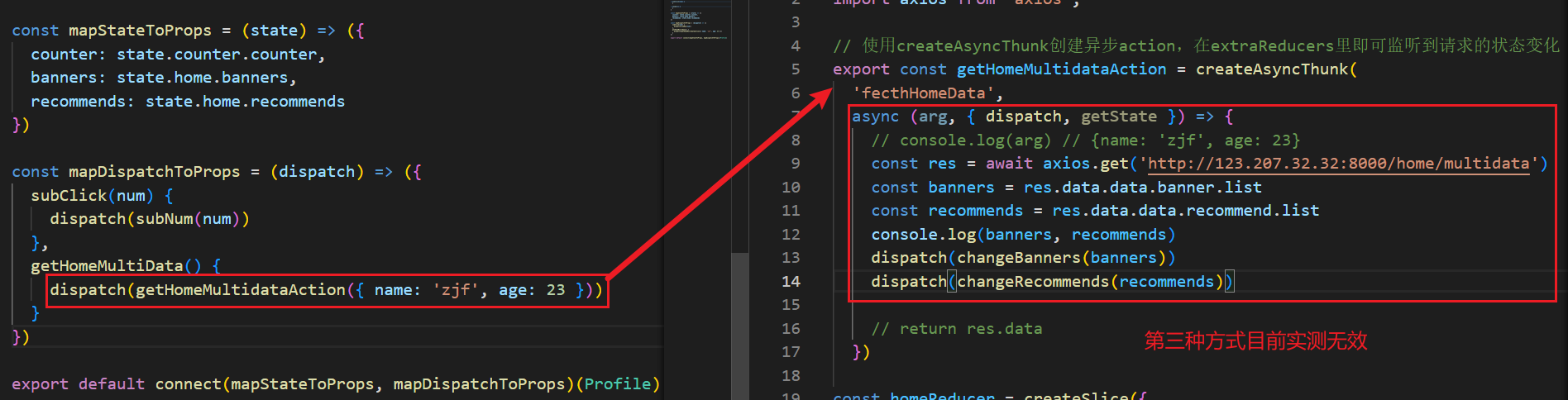Click the comment '// return res.data'
The height and width of the screenshot is (400, 1568).
[x=956, y=329]
